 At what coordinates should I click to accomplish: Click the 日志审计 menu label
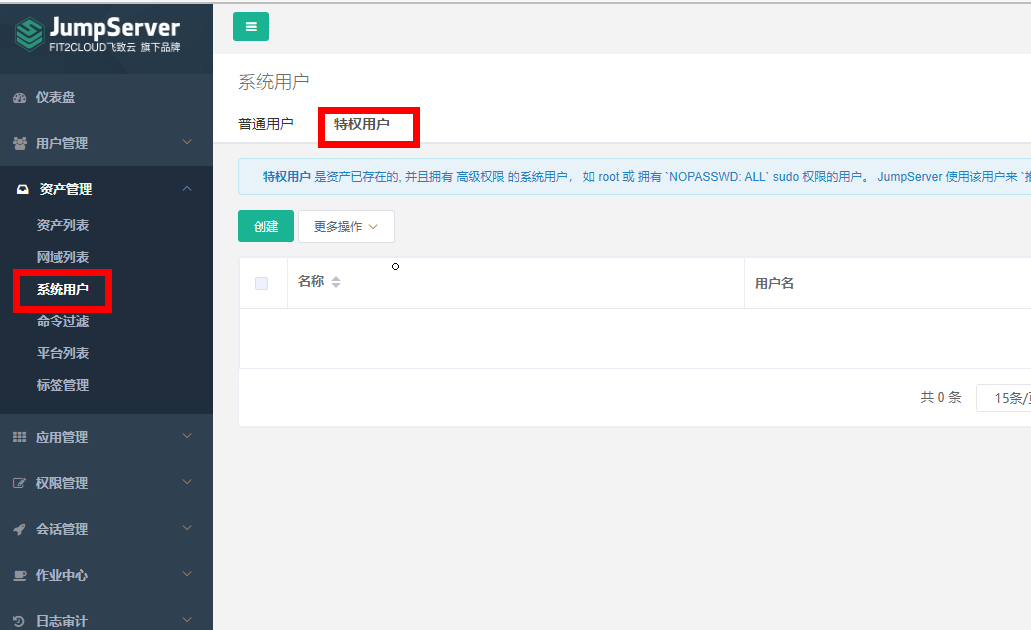[62, 621]
